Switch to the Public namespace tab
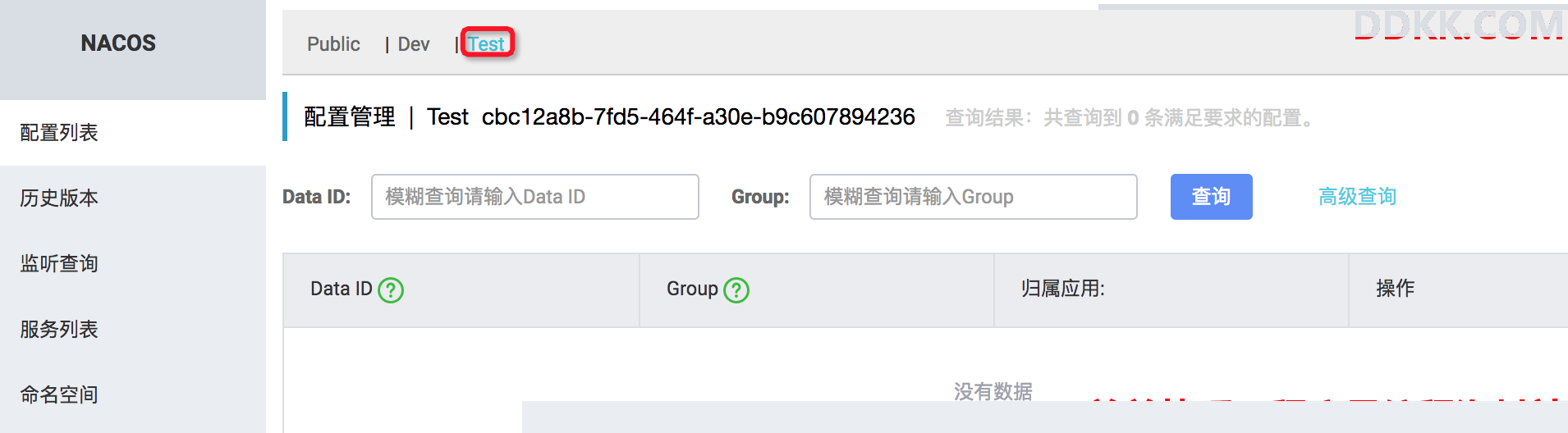This screenshot has height=433, width=1568. click(333, 44)
